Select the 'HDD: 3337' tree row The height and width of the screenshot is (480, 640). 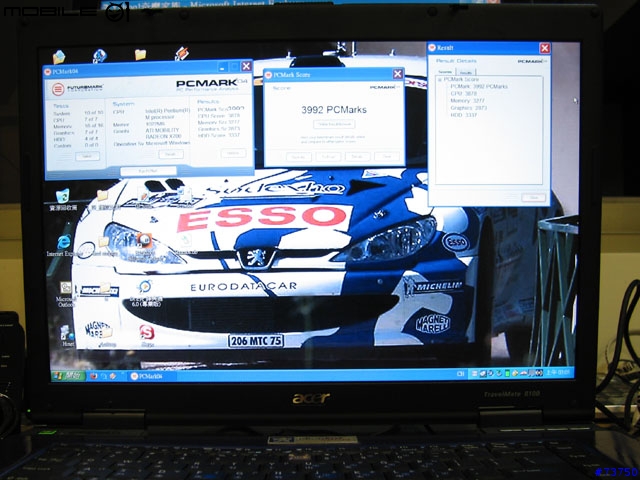(464, 115)
